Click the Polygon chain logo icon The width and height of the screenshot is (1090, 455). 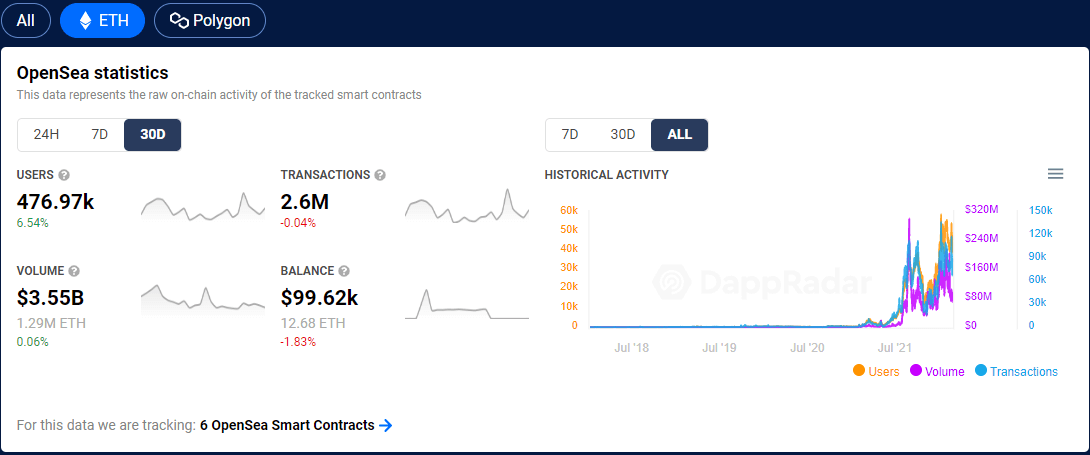[179, 20]
